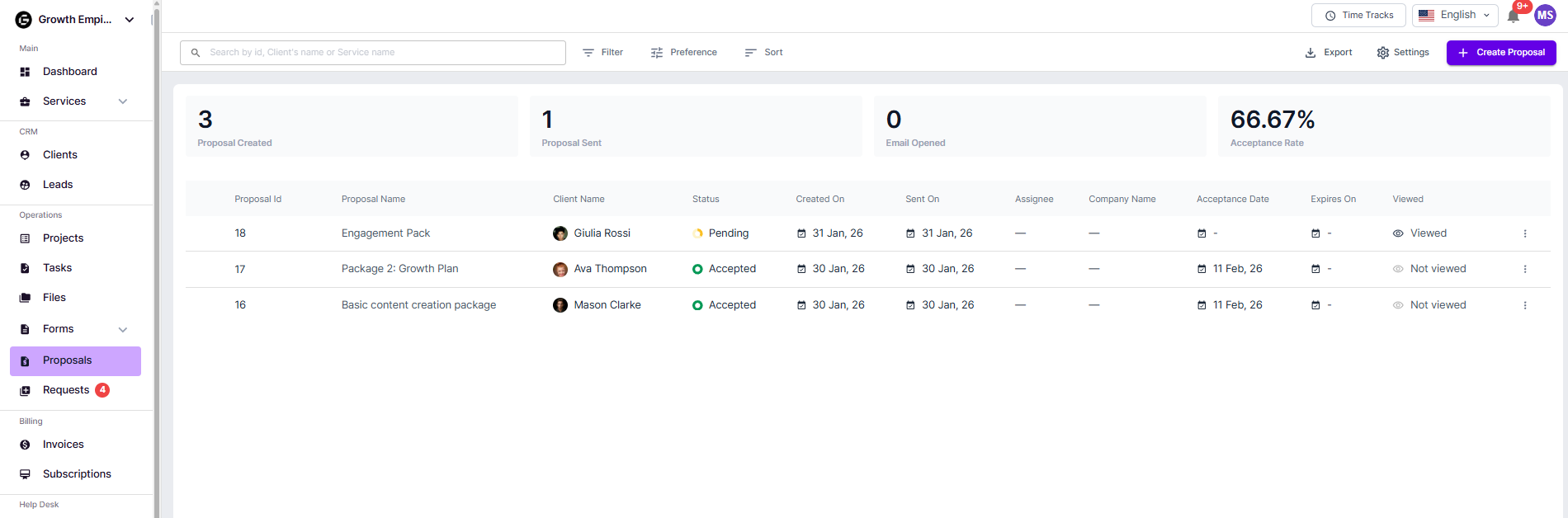Click Not viewed eye icon for proposal 17

click(1398, 269)
